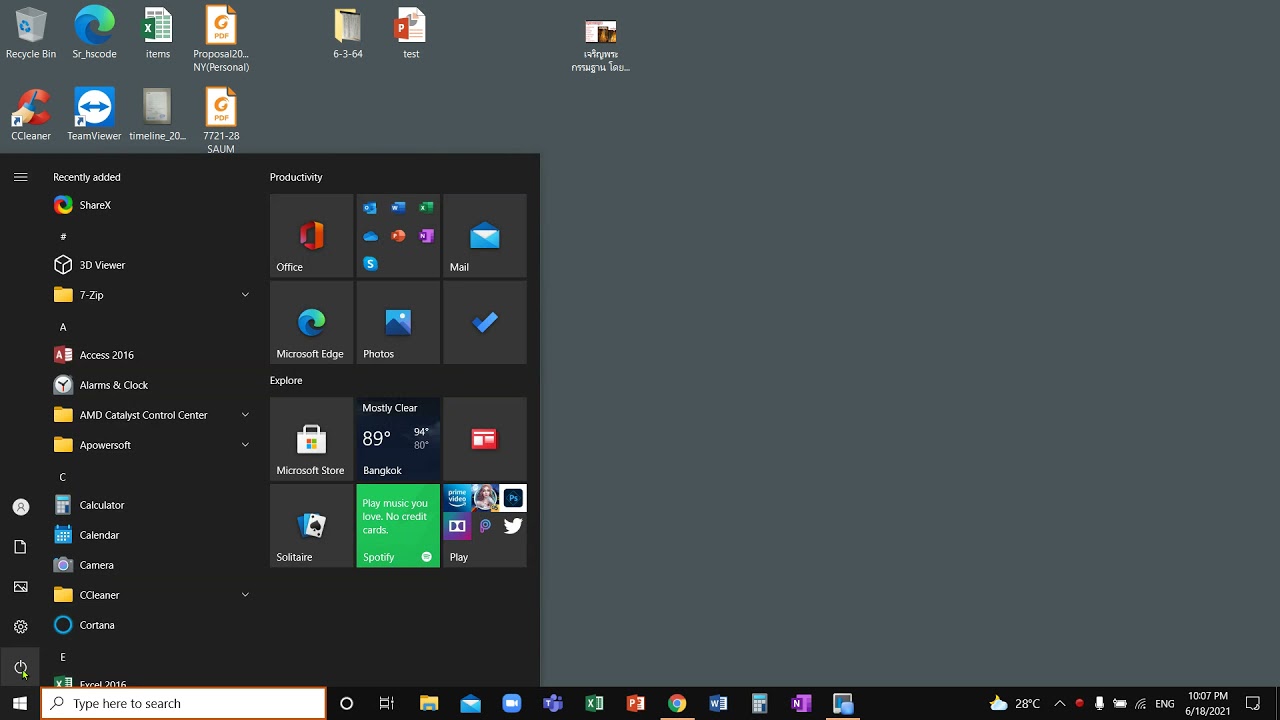Screen dimensions: 1280x720
Task: Click the letter A section header
Action: click(x=63, y=327)
